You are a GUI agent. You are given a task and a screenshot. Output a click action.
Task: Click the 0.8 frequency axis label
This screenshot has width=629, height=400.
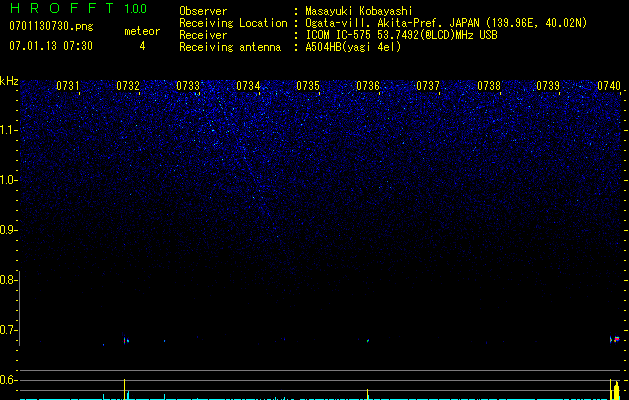click(8, 280)
